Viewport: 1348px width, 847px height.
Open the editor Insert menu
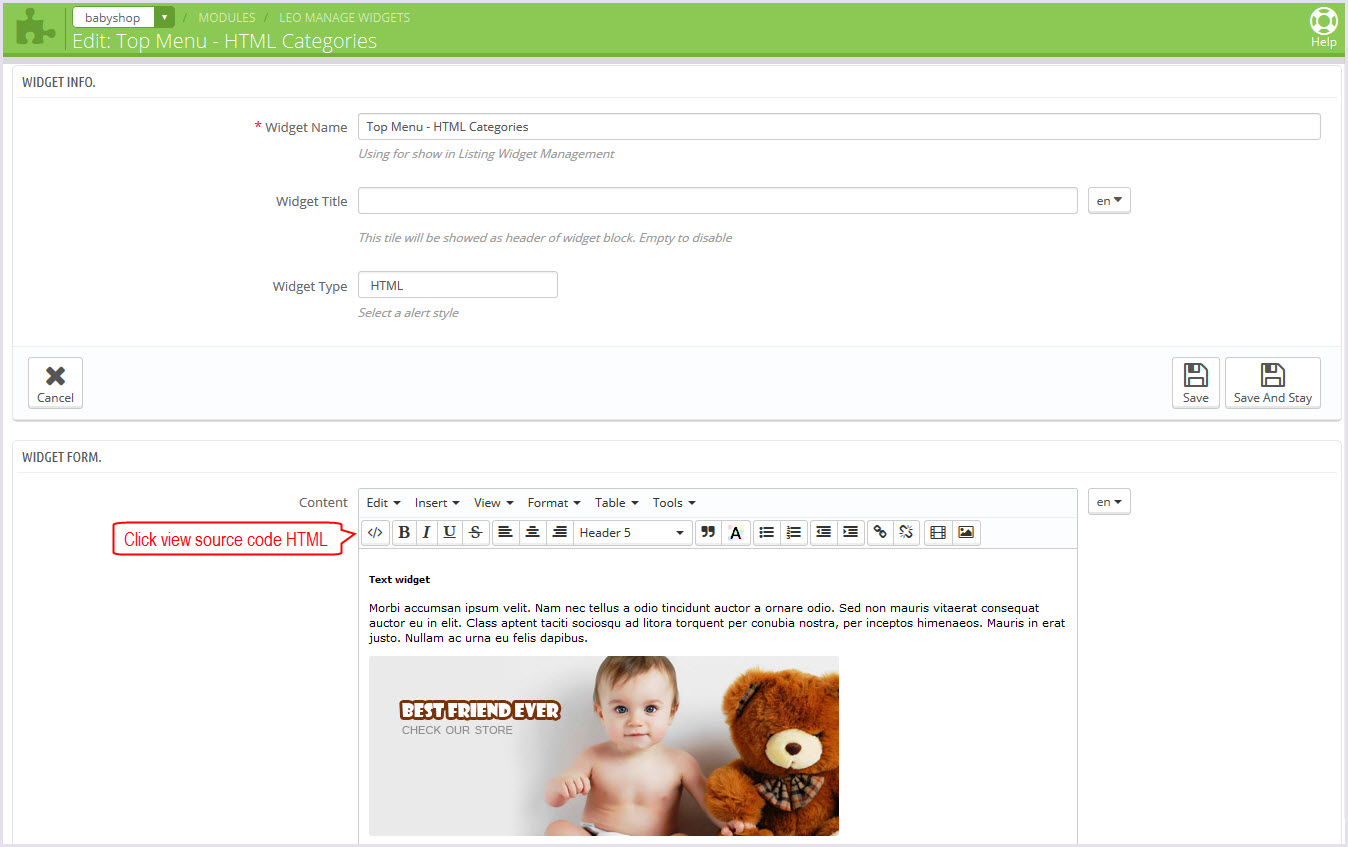437,503
